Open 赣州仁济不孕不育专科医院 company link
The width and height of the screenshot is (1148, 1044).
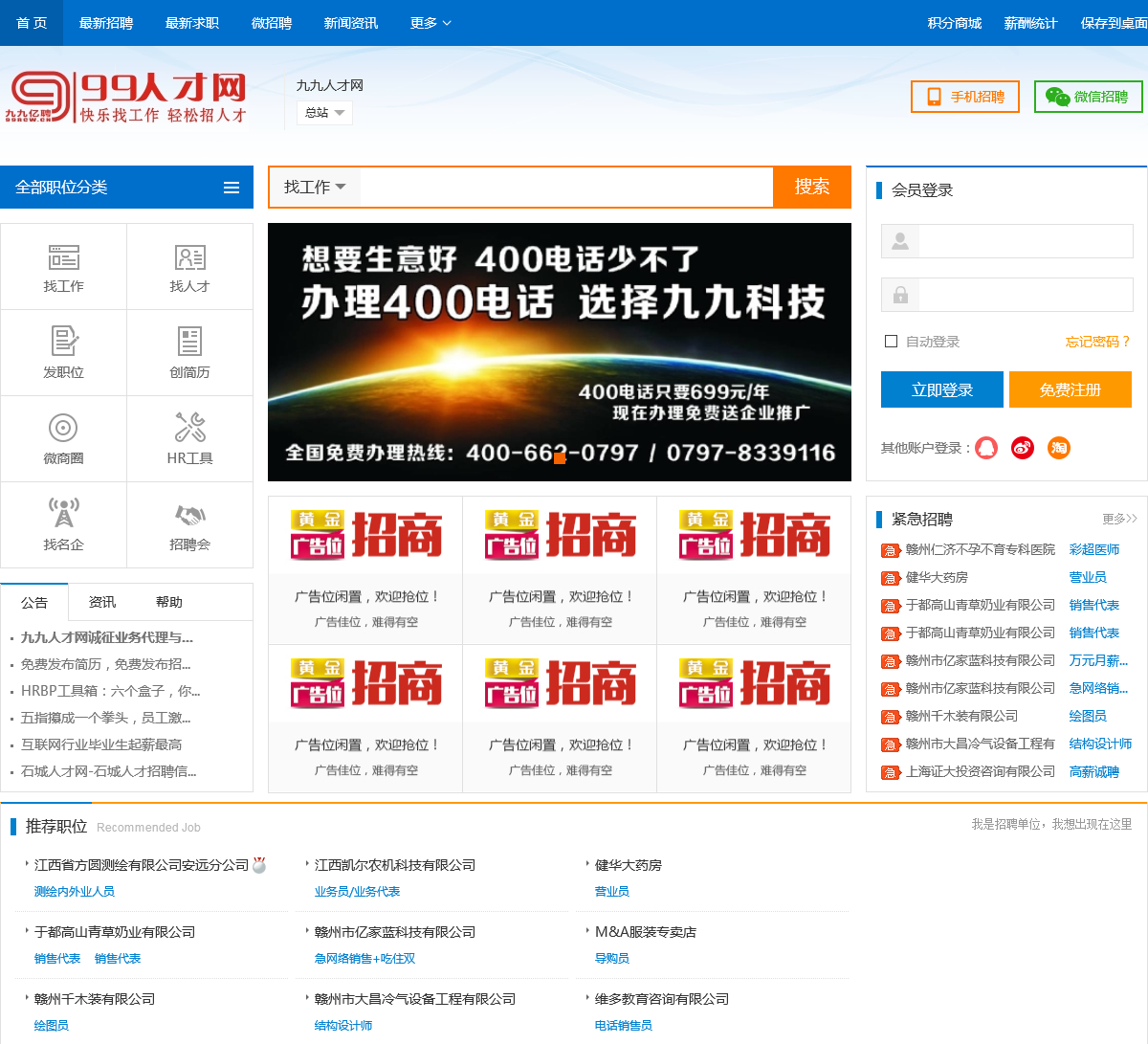[981, 549]
